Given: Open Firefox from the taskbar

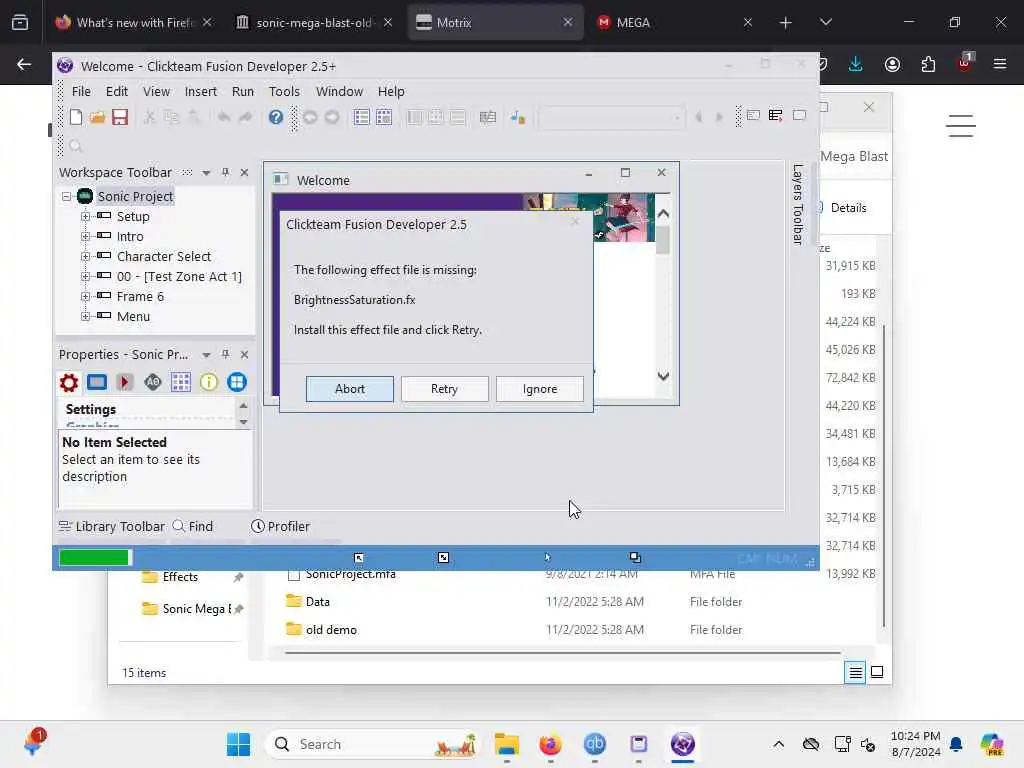Looking at the screenshot, I should click(550, 744).
